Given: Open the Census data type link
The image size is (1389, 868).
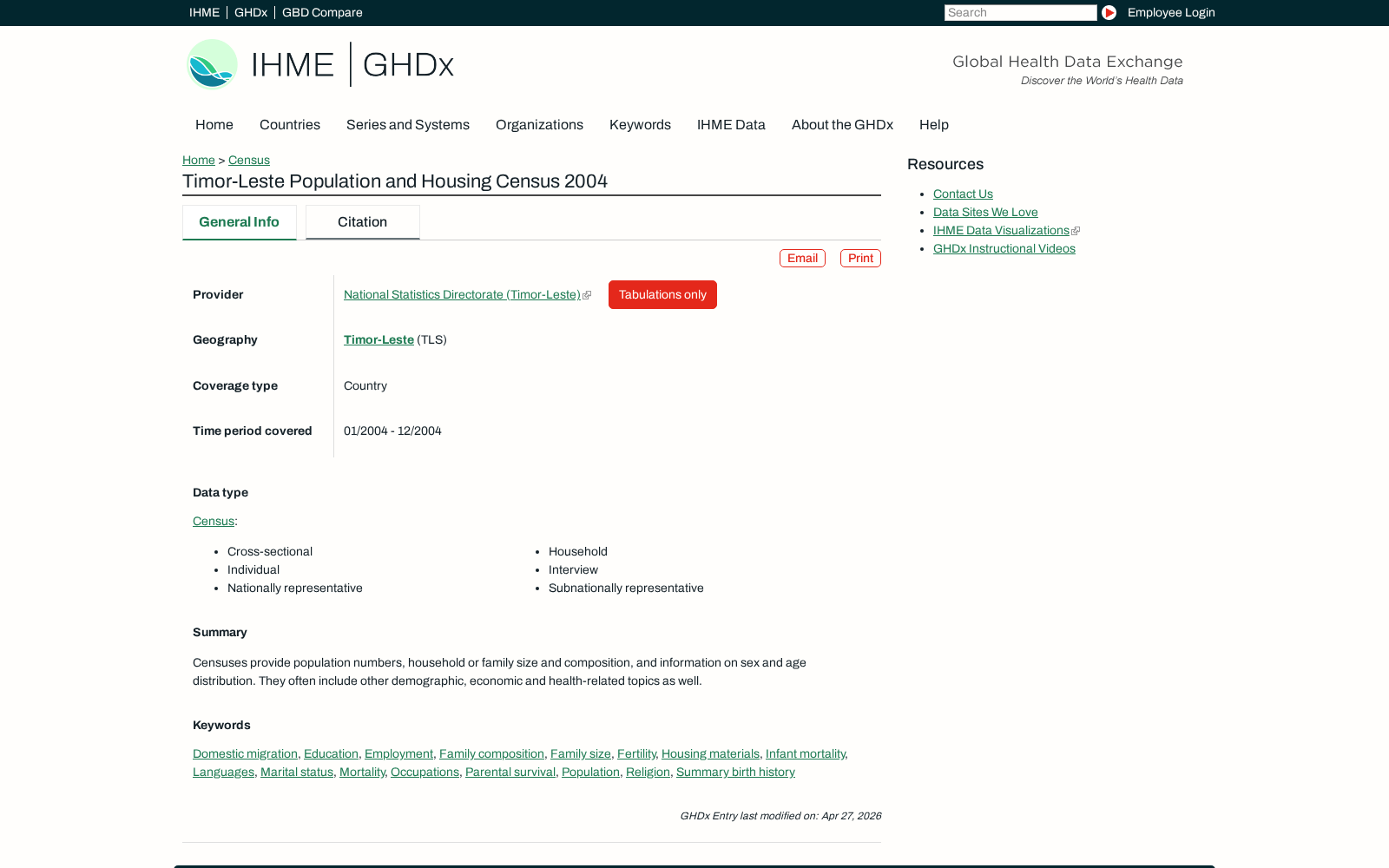Looking at the screenshot, I should click(214, 521).
